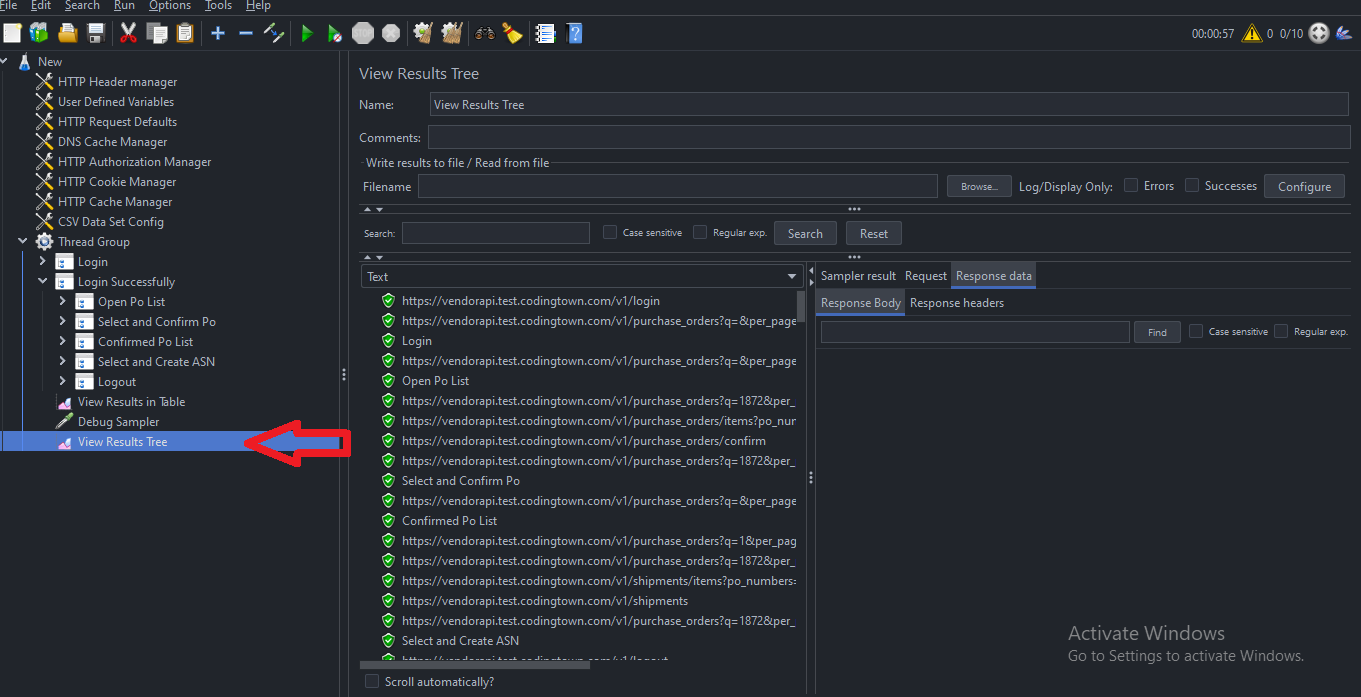
Task: Click the Toggle enable/disable toolbar icon
Action: tap(274, 33)
